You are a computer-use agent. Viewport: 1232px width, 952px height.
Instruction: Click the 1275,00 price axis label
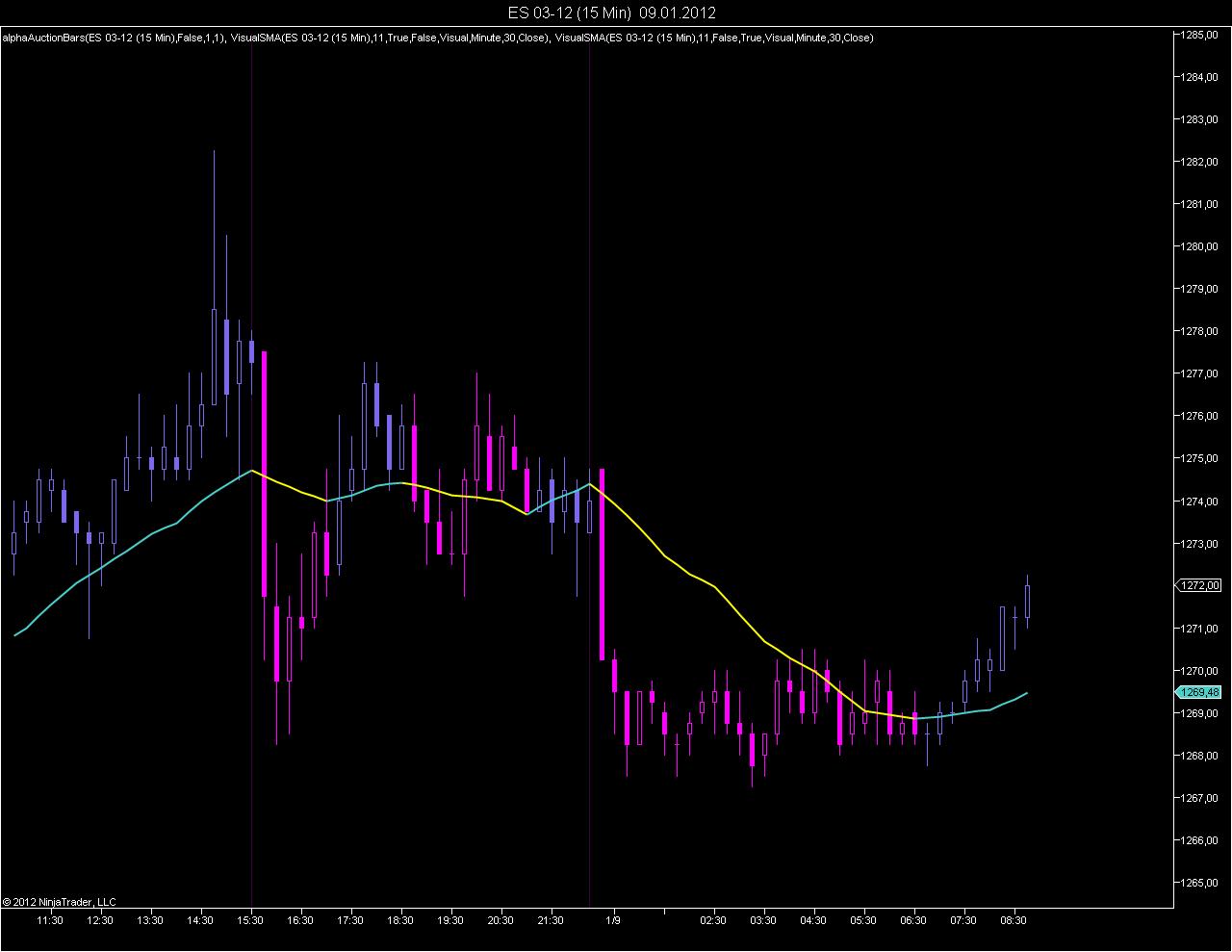pyautogui.click(x=1201, y=458)
